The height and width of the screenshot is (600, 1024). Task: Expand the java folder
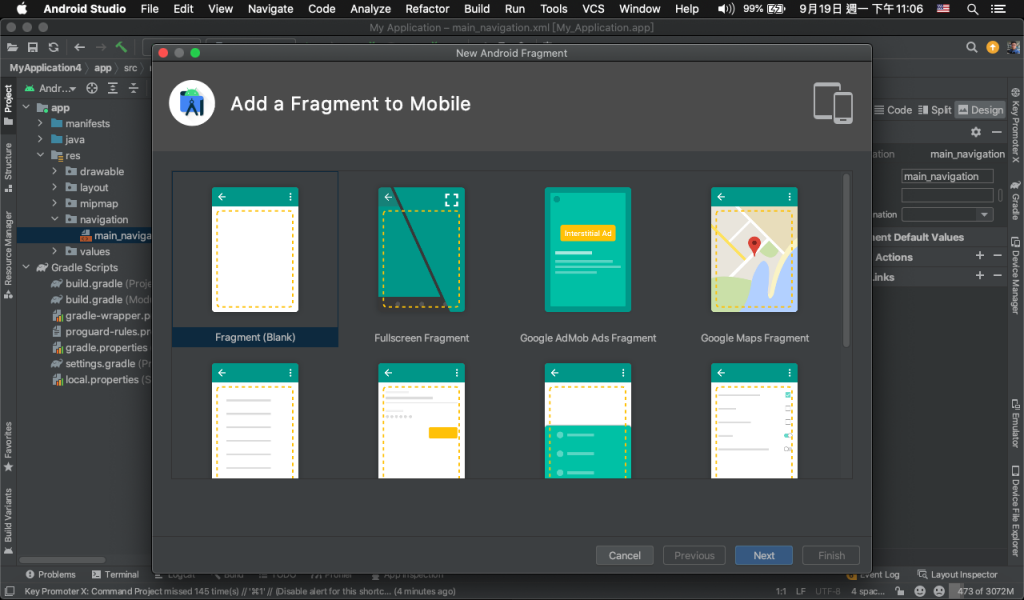point(40,139)
